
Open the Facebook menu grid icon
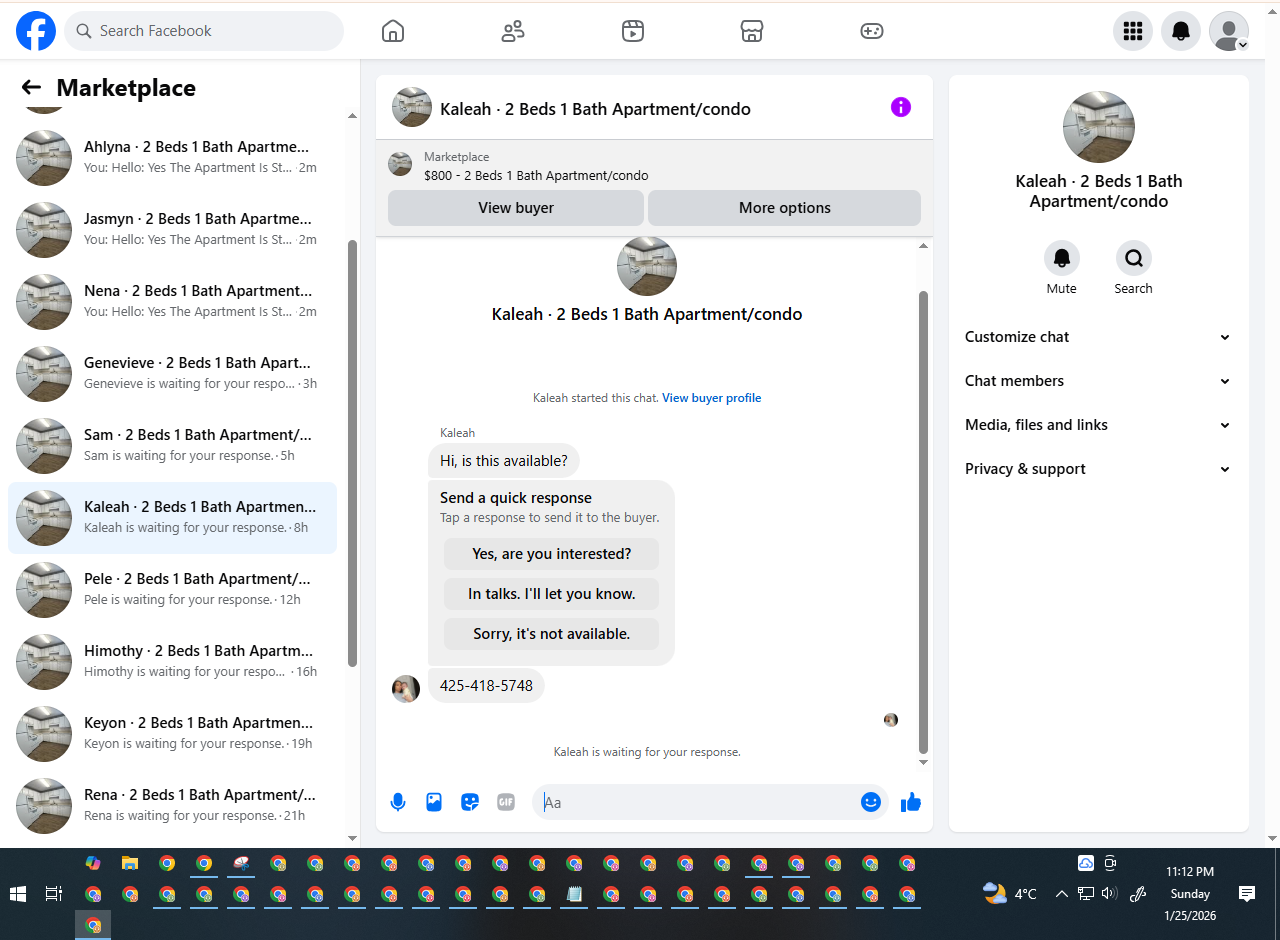click(1133, 31)
